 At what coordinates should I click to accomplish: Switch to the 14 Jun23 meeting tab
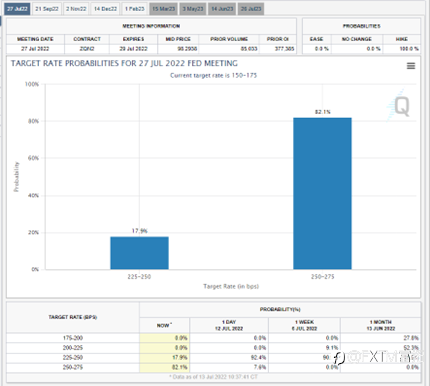(222, 9)
